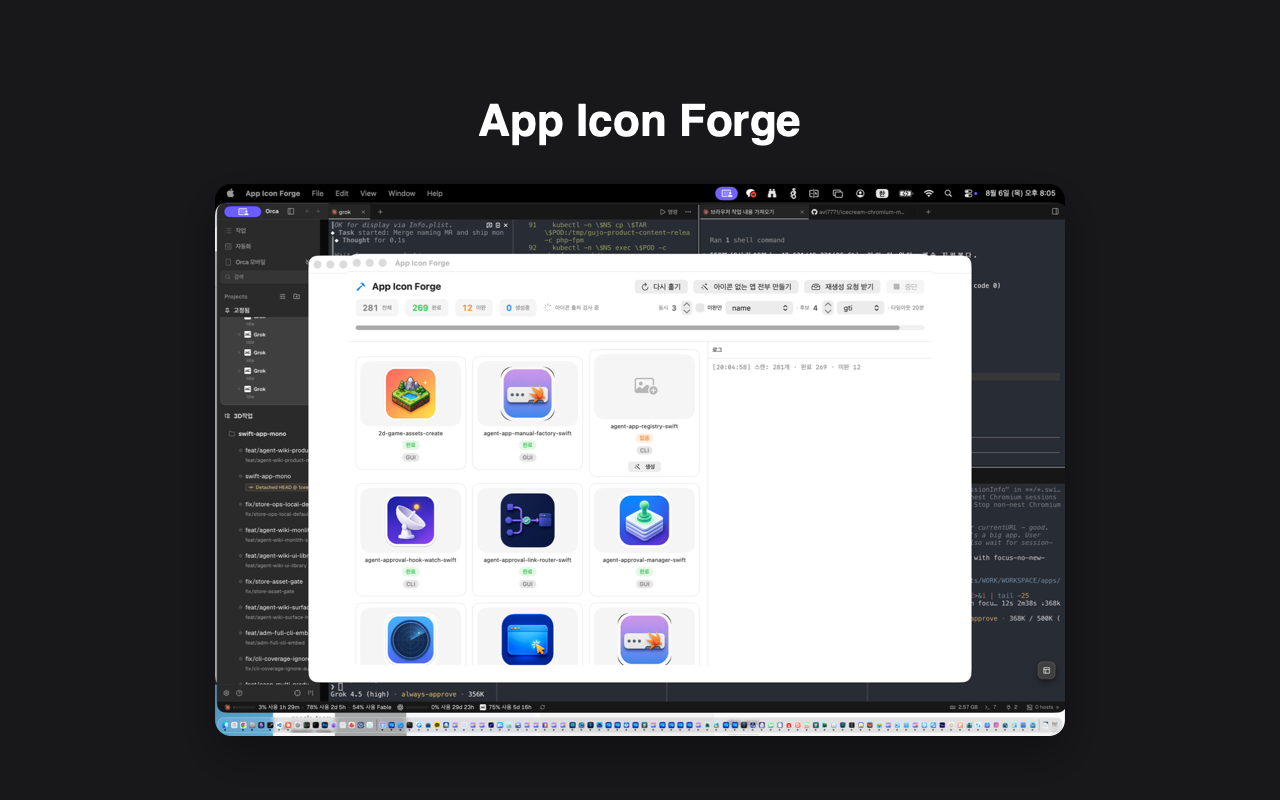Click the agent-app-registry-swift empty image placeholder
Image resolution: width=1280 pixels, height=800 pixels.
coord(645,386)
